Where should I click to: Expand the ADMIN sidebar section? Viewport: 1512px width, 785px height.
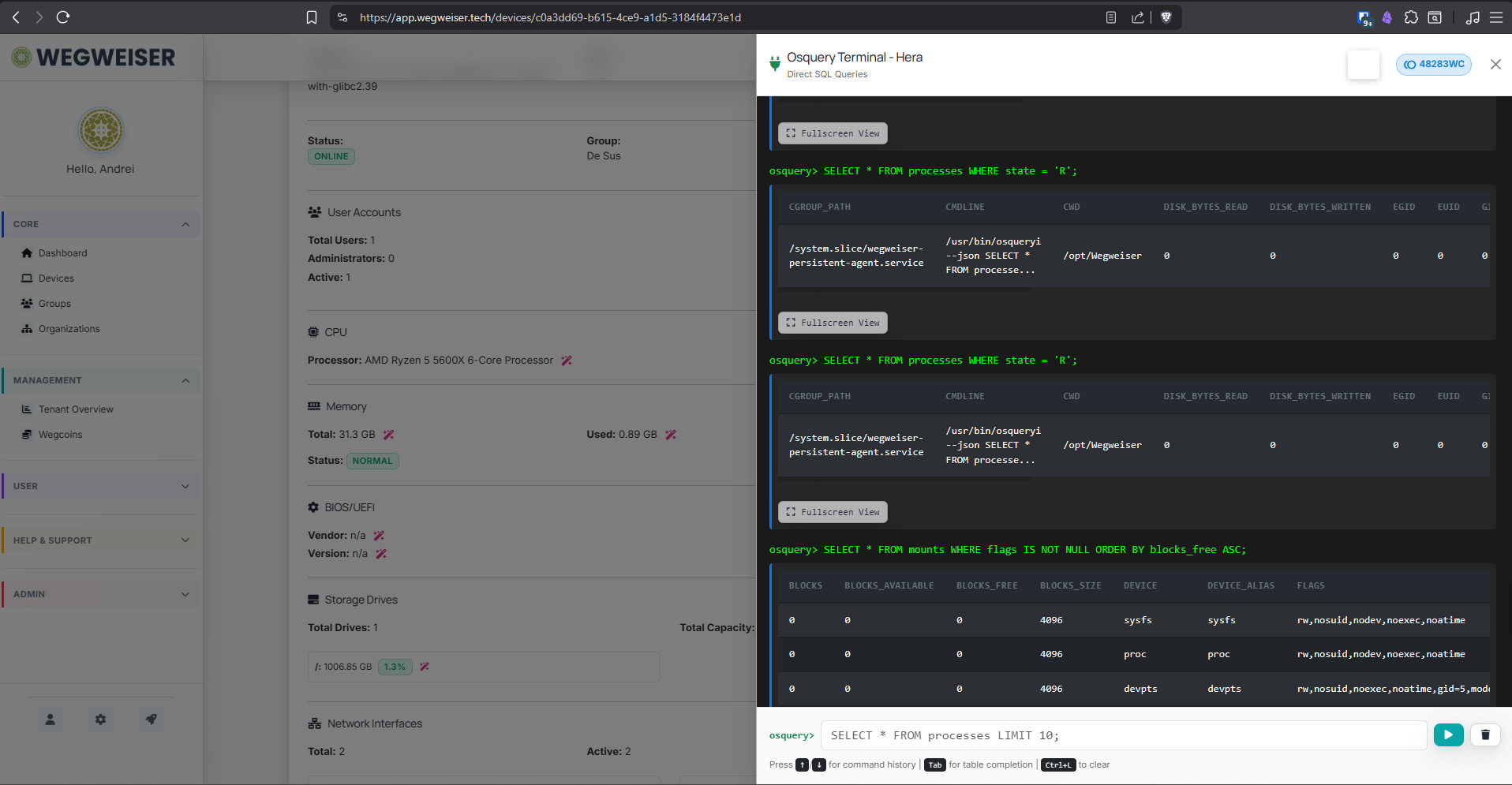pos(185,594)
